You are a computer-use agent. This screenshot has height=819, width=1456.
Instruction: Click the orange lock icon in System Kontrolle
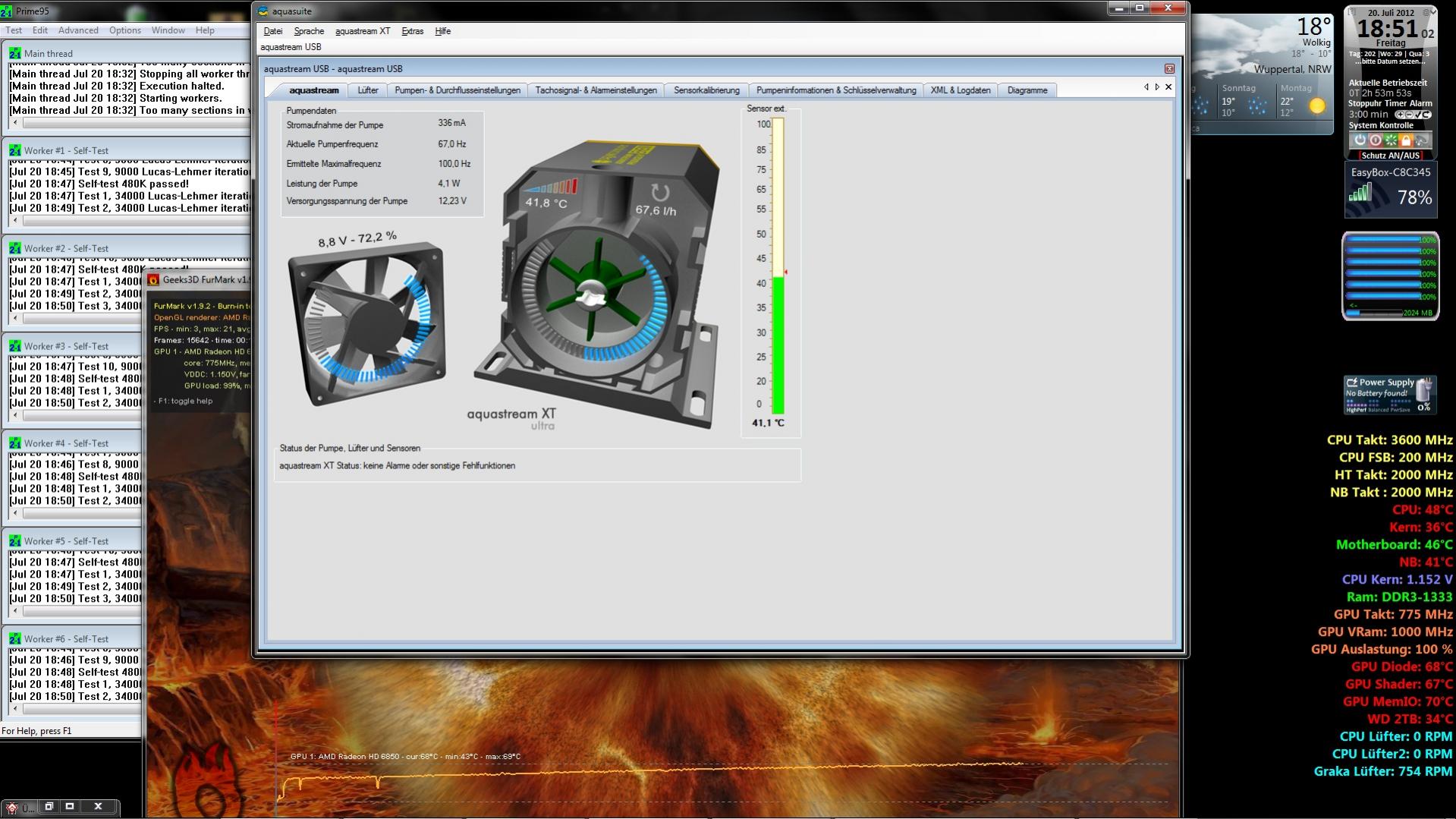click(x=1406, y=140)
